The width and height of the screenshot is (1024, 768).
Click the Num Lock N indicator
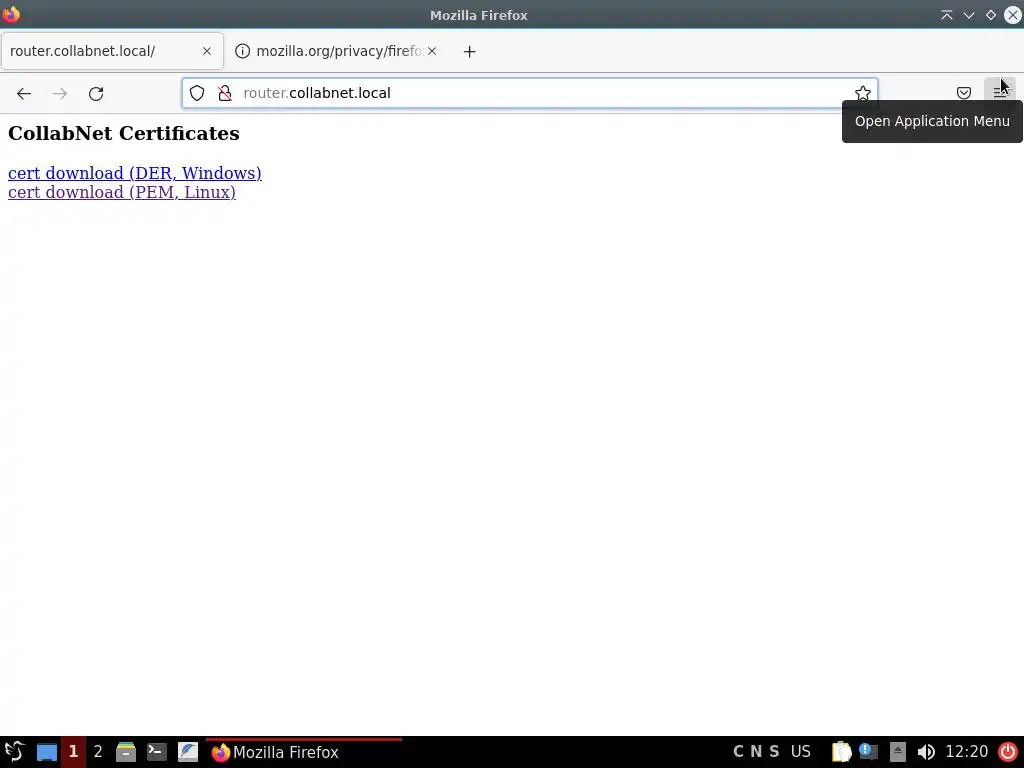756,752
